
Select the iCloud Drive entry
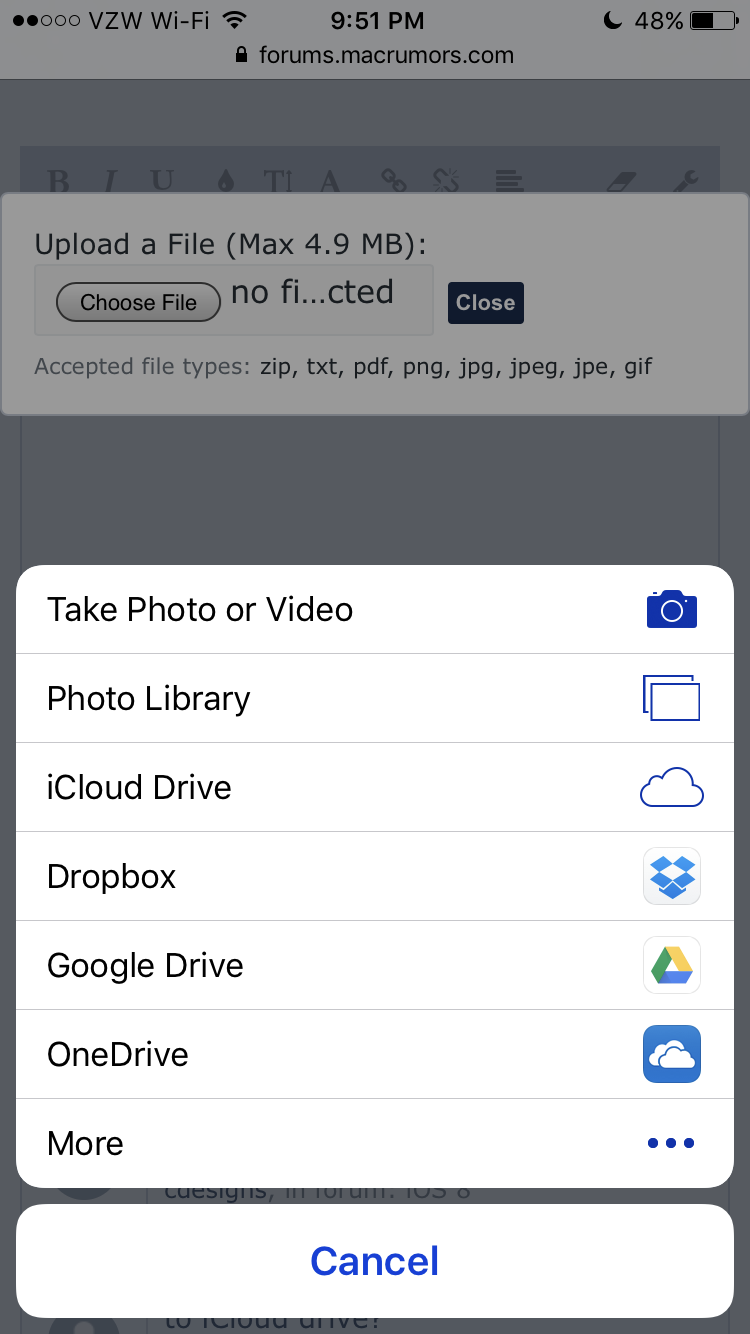[375, 787]
